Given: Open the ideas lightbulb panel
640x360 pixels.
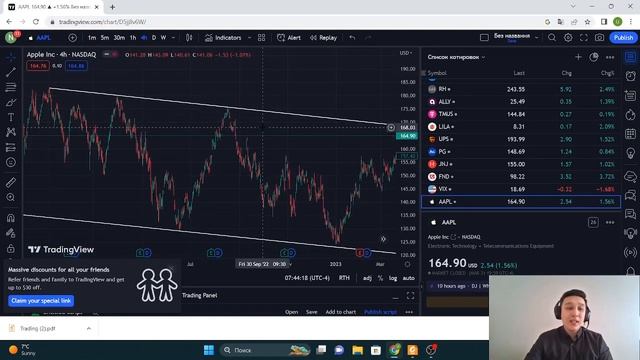Looking at the screenshot, I should [631, 153].
